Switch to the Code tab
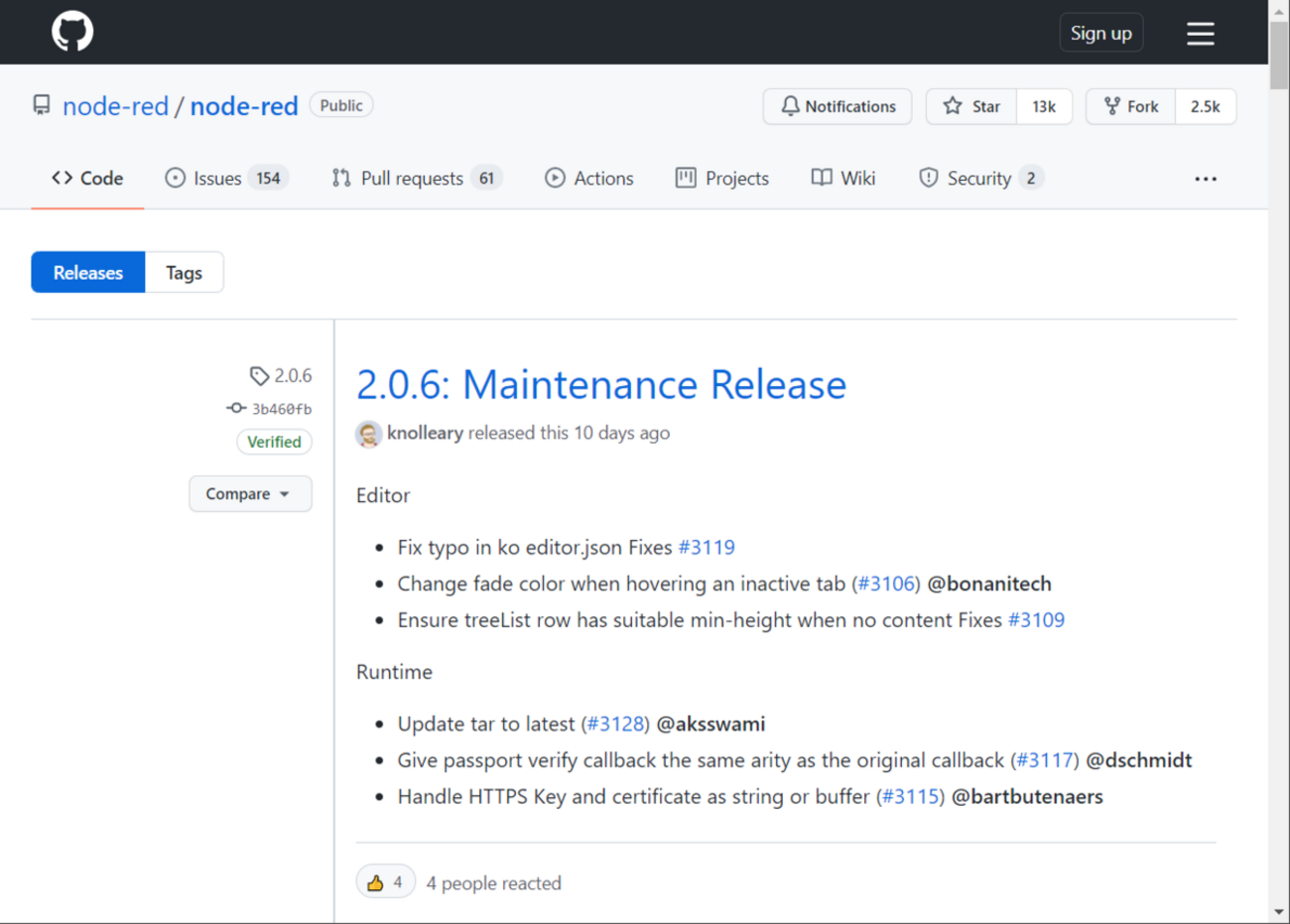The height and width of the screenshot is (924, 1290). 87,179
